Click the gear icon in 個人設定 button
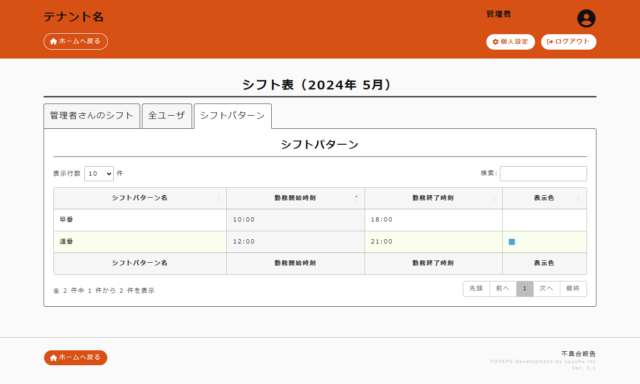This screenshot has height=384, width=640. [x=496, y=42]
